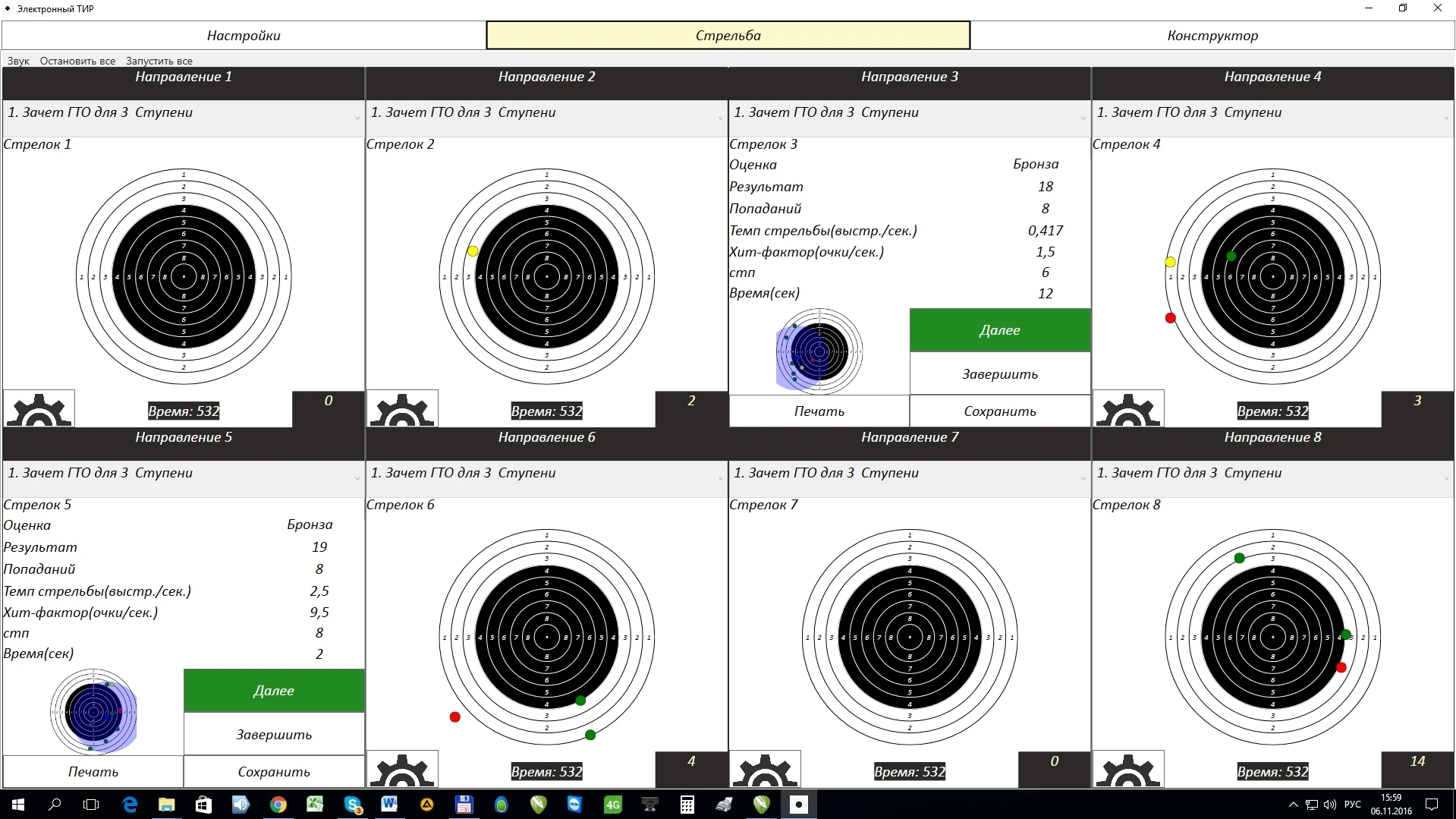The height and width of the screenshot is (819, 1456).
Task: Open Microsoft Word from the taskbar
Action: [389, 805]
